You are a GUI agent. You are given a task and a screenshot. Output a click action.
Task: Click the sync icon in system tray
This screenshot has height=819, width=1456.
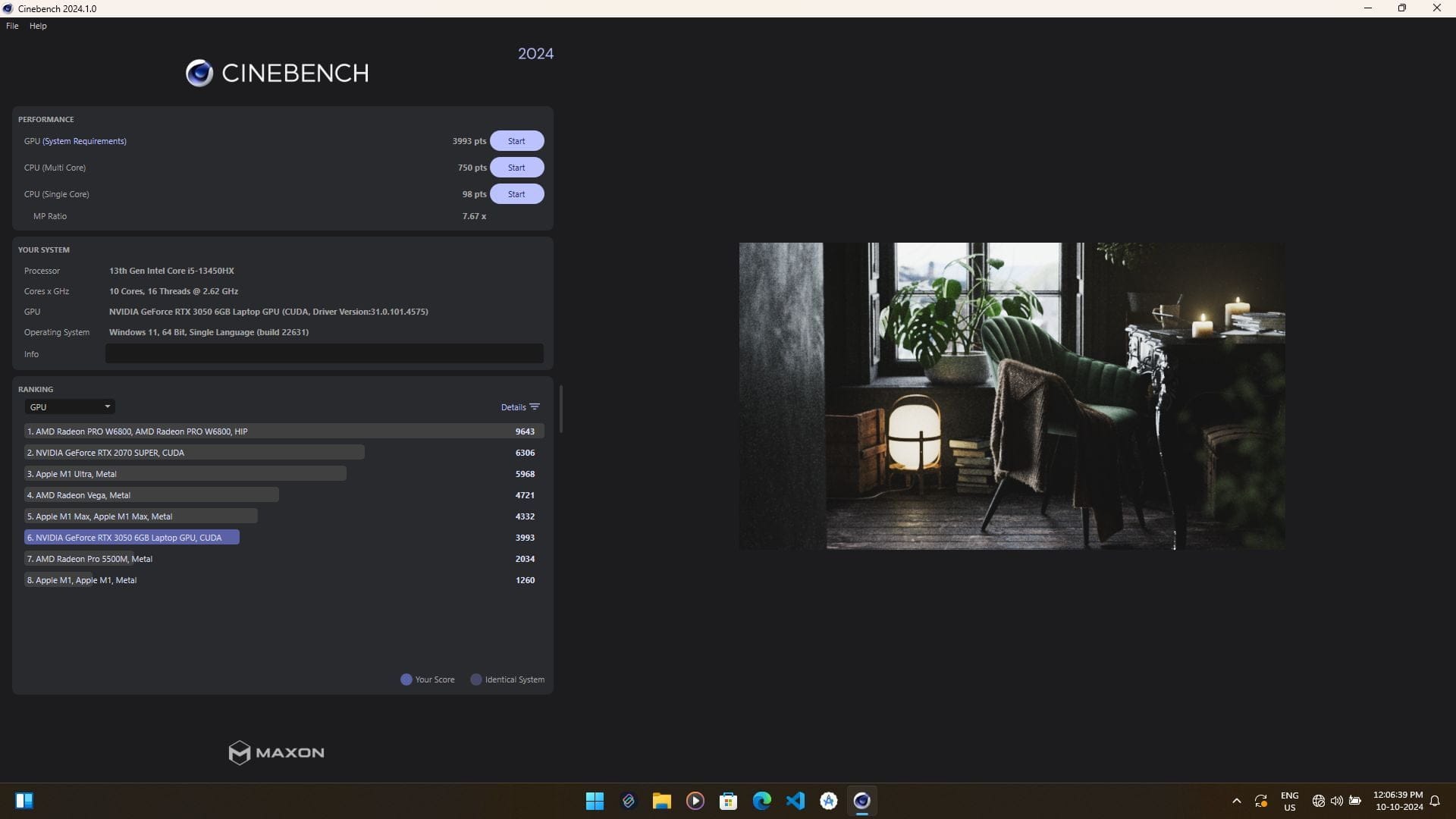[x=1261, y=801]
